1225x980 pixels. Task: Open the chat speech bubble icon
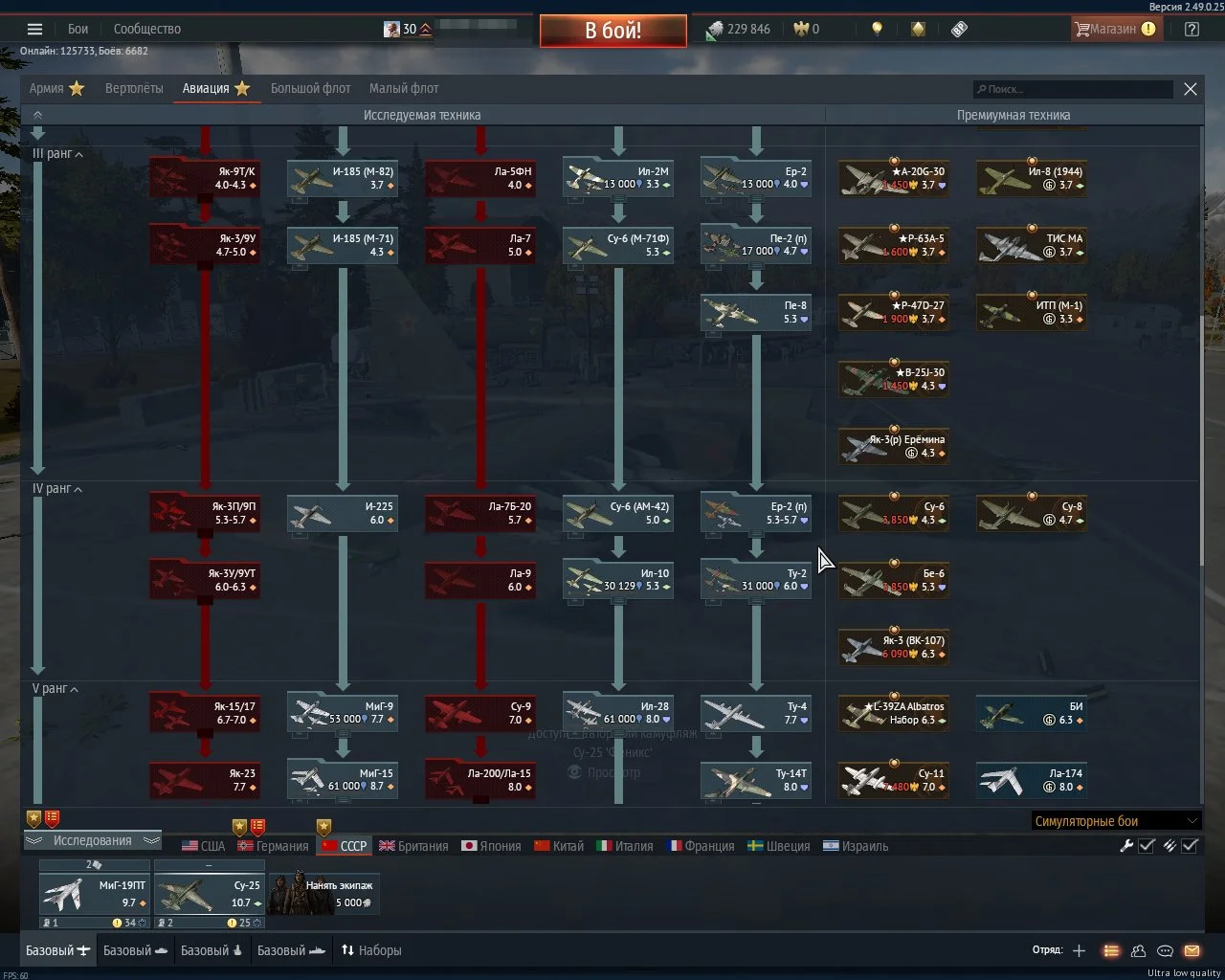(x=1165, y=950)
